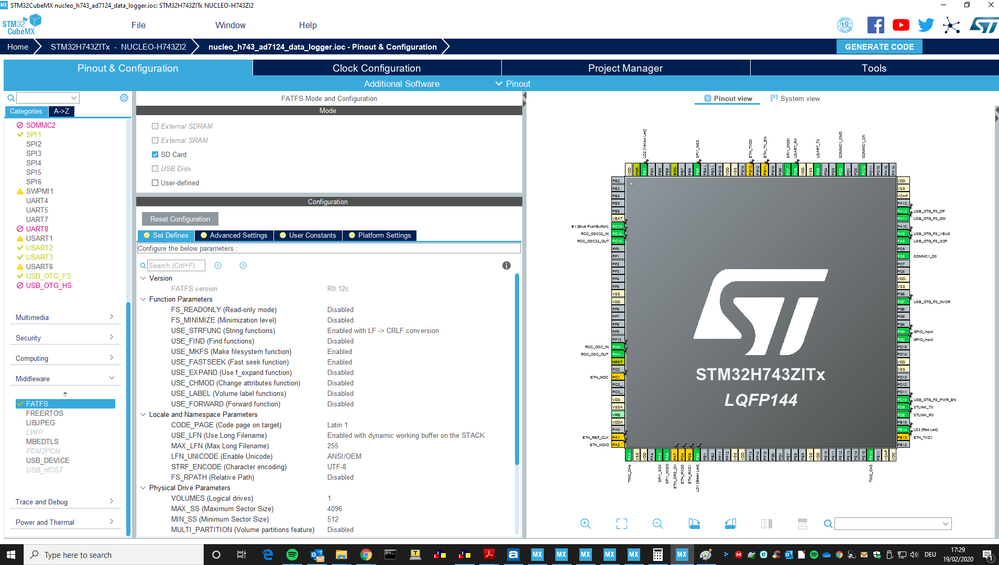Open the ST Facebook page icon
This screenshot has width=999, height=565.
click(875, 25)
